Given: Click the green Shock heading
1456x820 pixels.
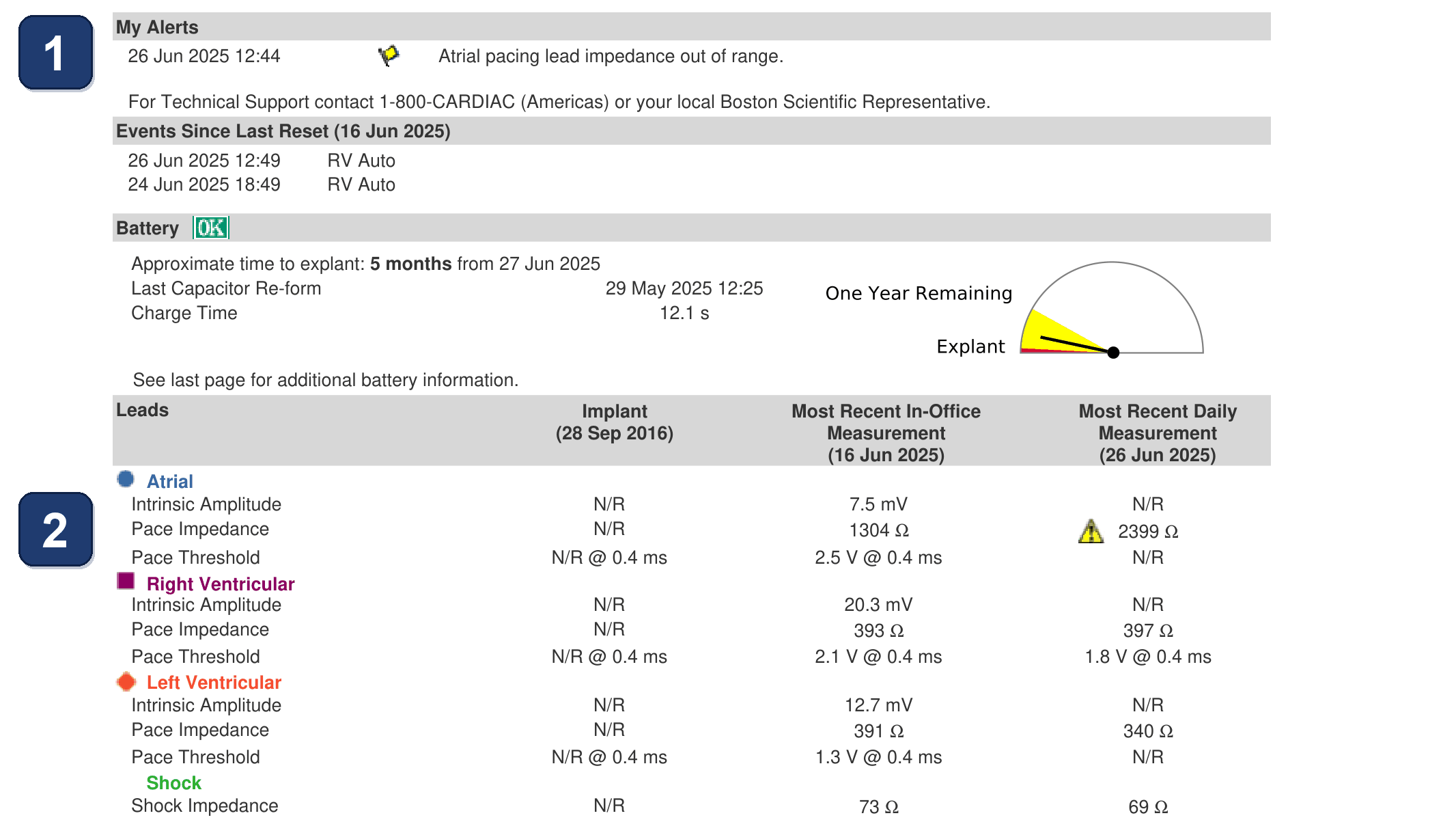Looking at the screenshot, I should 173,782.
